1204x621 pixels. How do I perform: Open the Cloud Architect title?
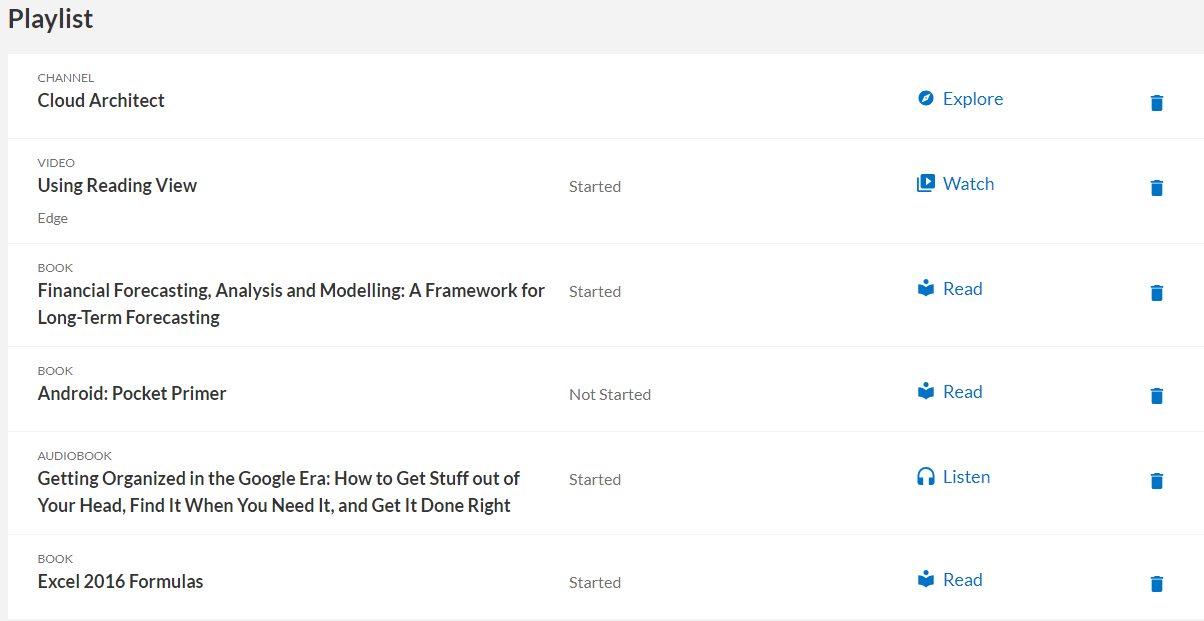coord(101,100)
